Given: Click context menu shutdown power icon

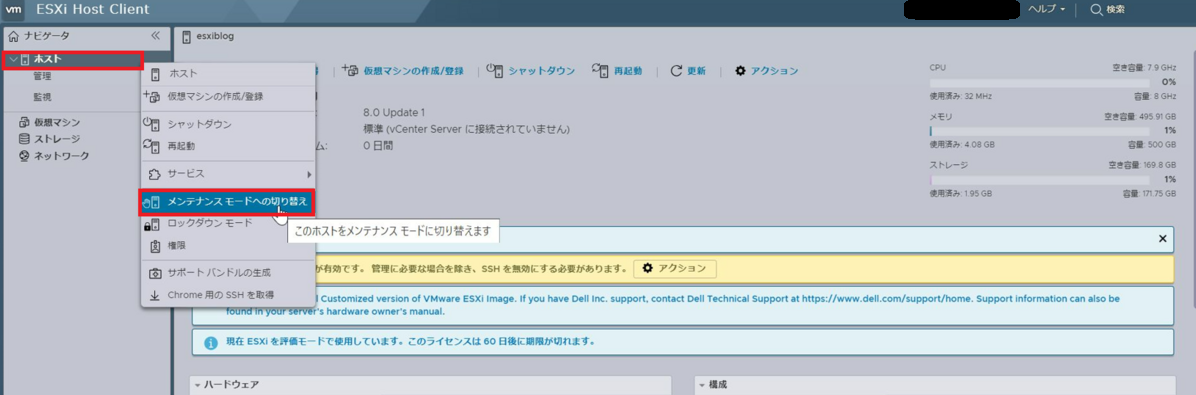Looking at the screenshot, I should coord(152,124).
